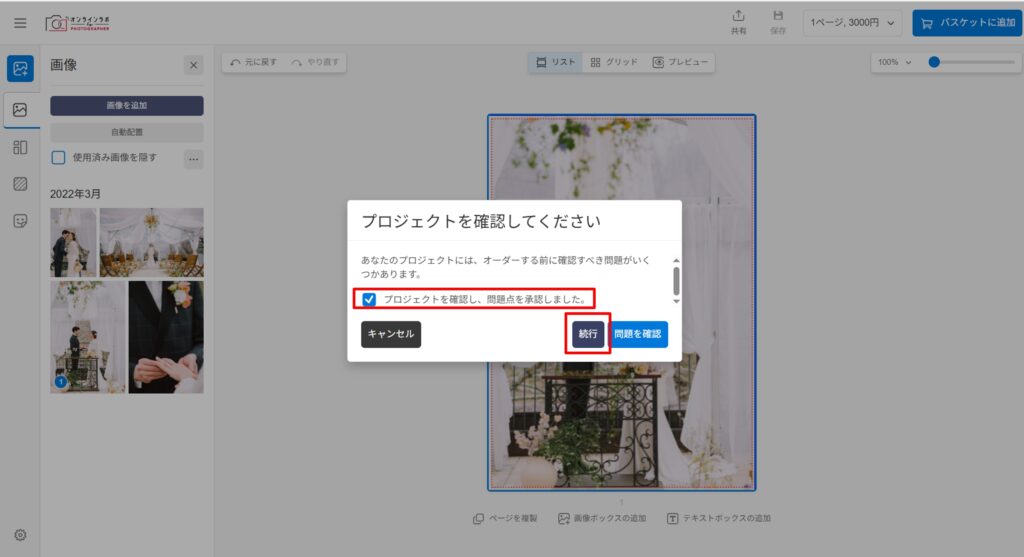Viewport: 1024px width, 557px height.
Task: Open the hamburger menu at top left
Action: (20, 23)
